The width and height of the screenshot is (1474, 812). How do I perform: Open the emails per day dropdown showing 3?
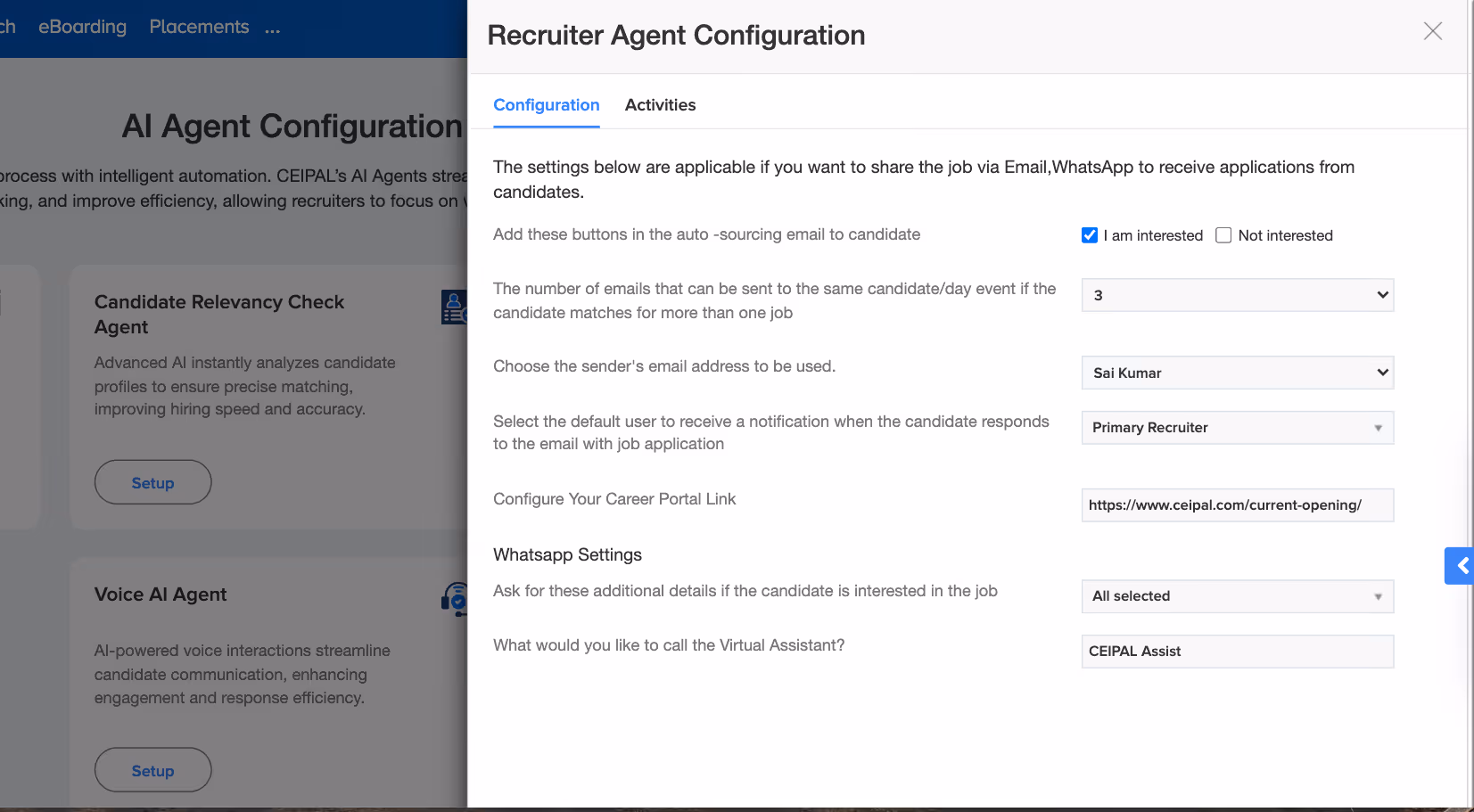point(1237,295)
